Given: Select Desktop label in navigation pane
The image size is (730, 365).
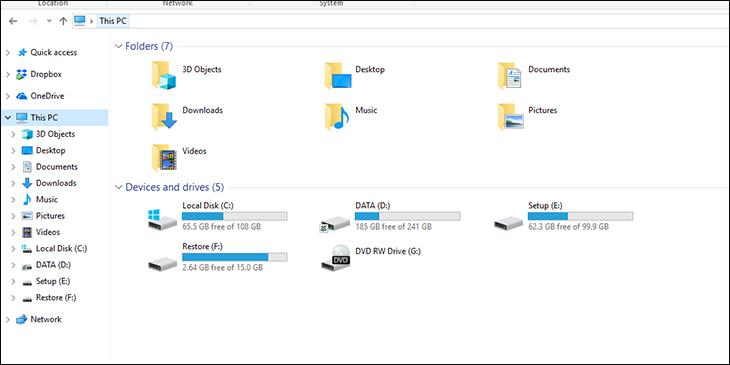Looking at the screenshot, I should pos(51,150).
